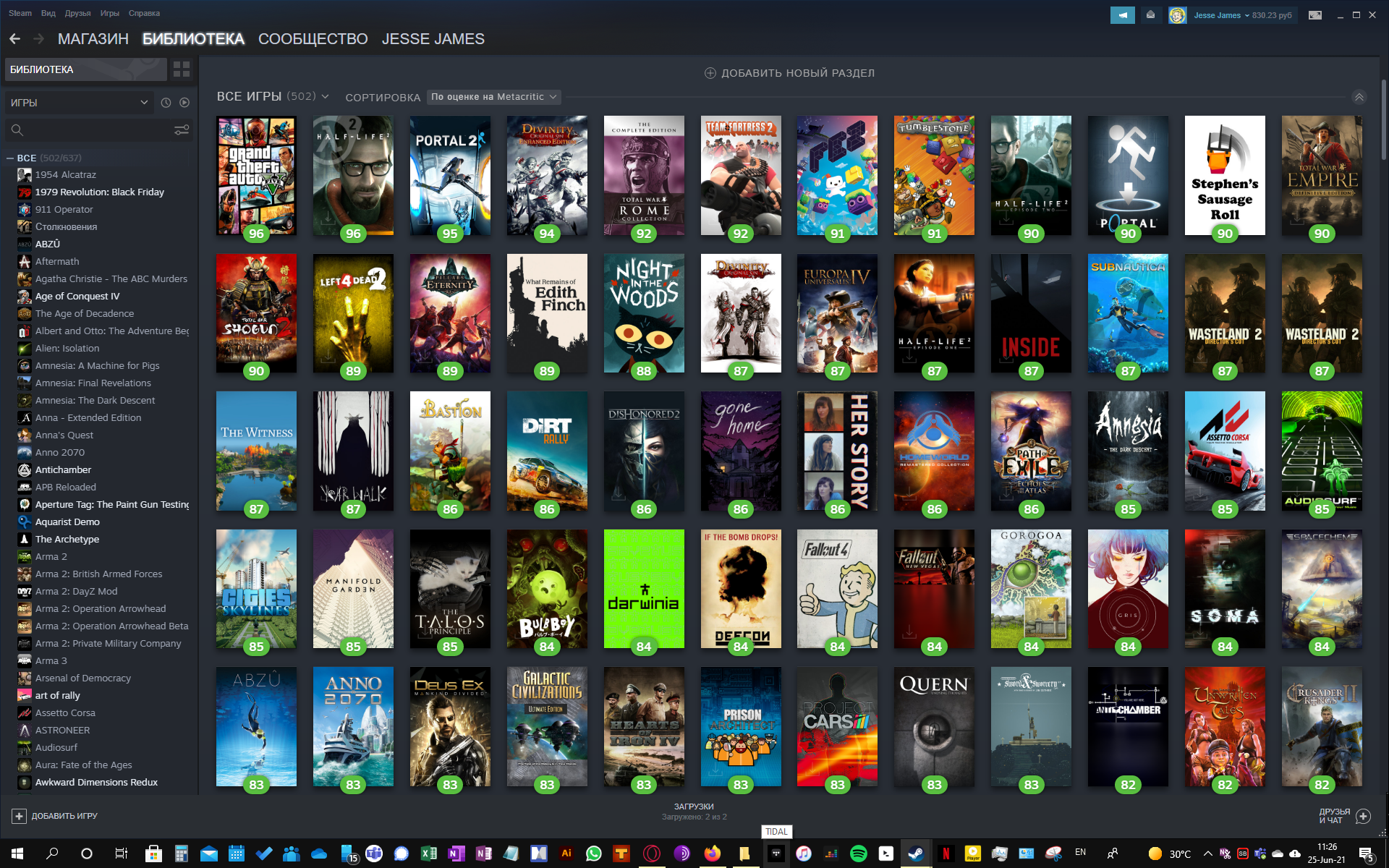Open ИГРЫ category dropdown in sidebar

click(80, 103)
